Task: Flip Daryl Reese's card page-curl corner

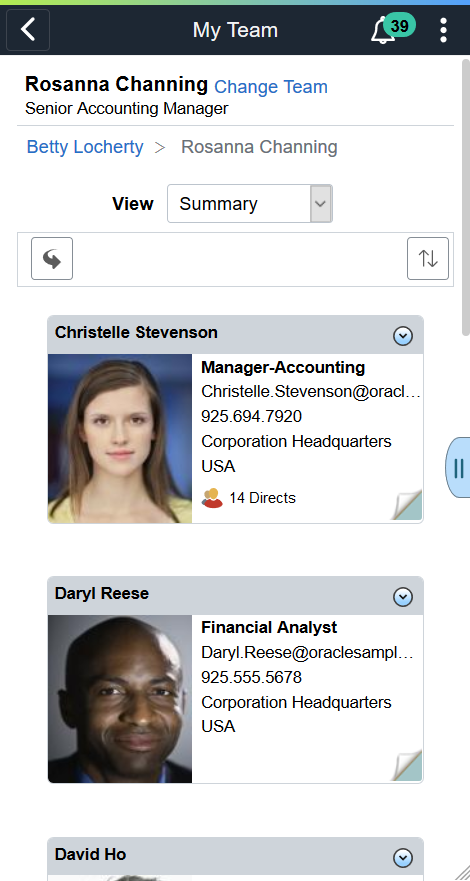Action: 407,765
